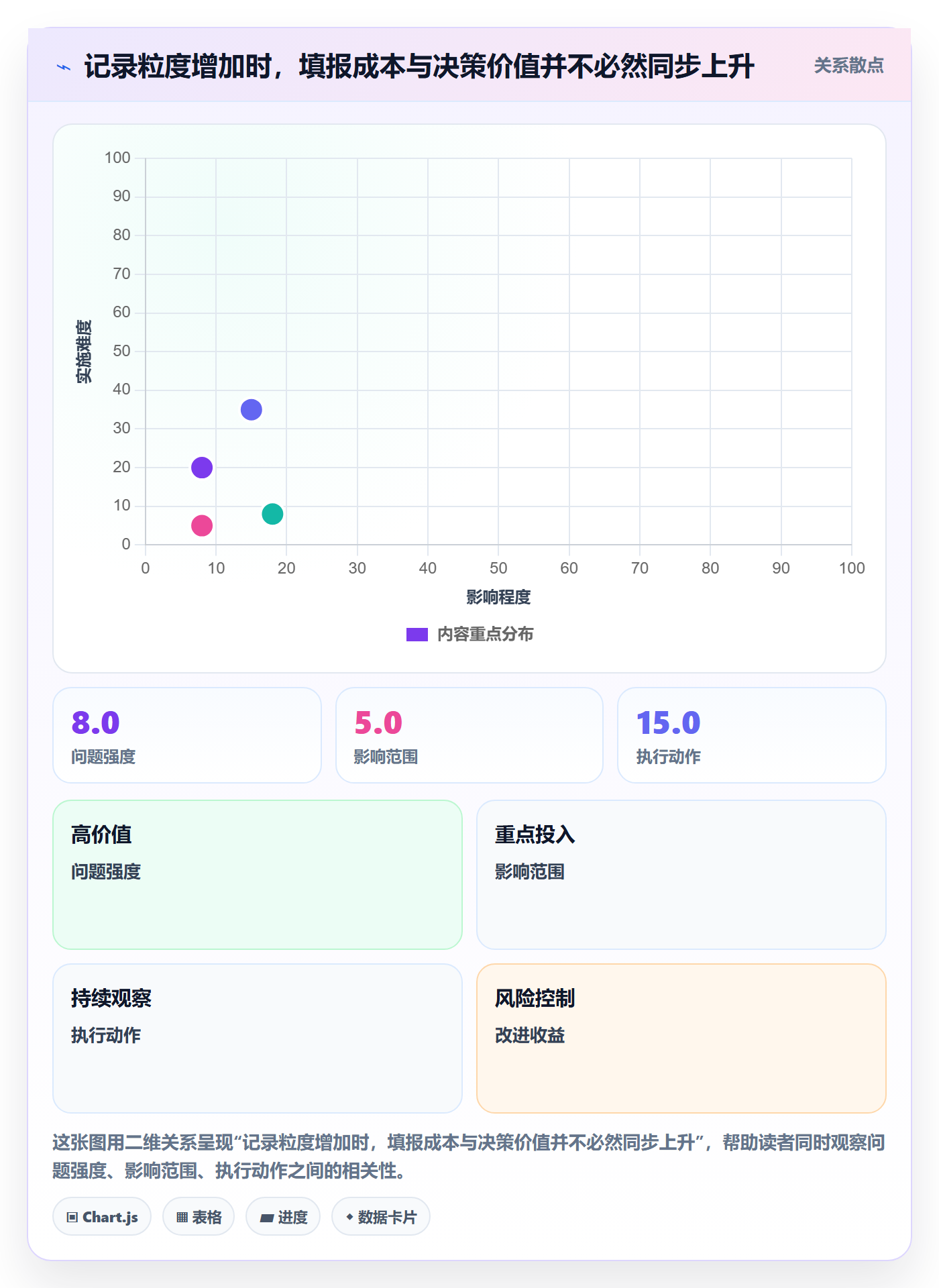
Task: Click the 问题强度 text in the 高价值 card
Action: 106,871
